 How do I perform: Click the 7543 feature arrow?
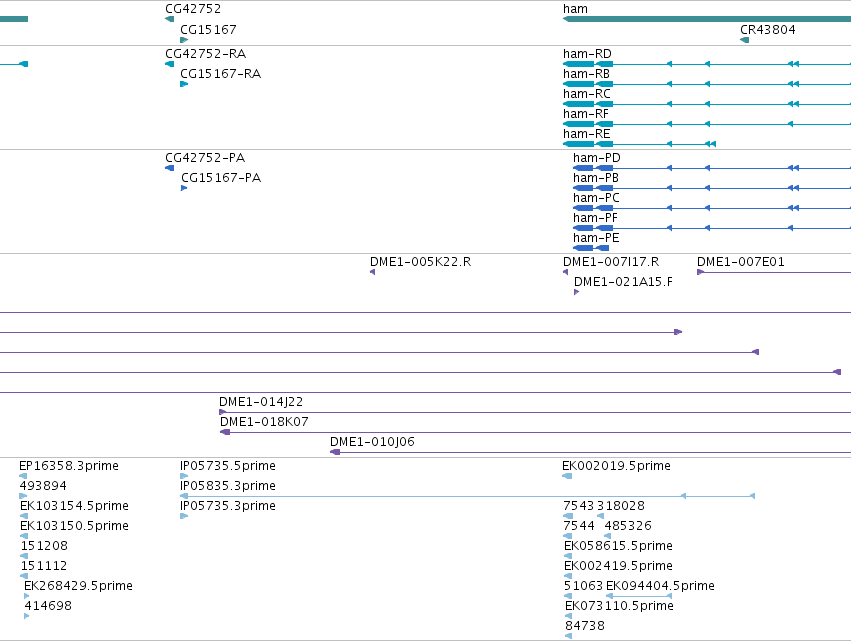click(x=568, y=516)
